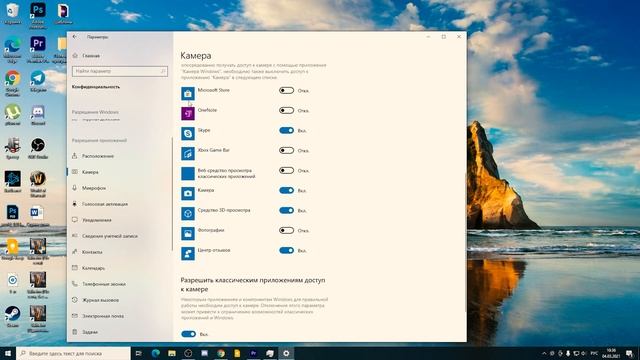Image resolution: width=640 pixels, height=360 pixels.
Task: Open the Premiere Pro desktop shortcut
Action: [38, 49]
